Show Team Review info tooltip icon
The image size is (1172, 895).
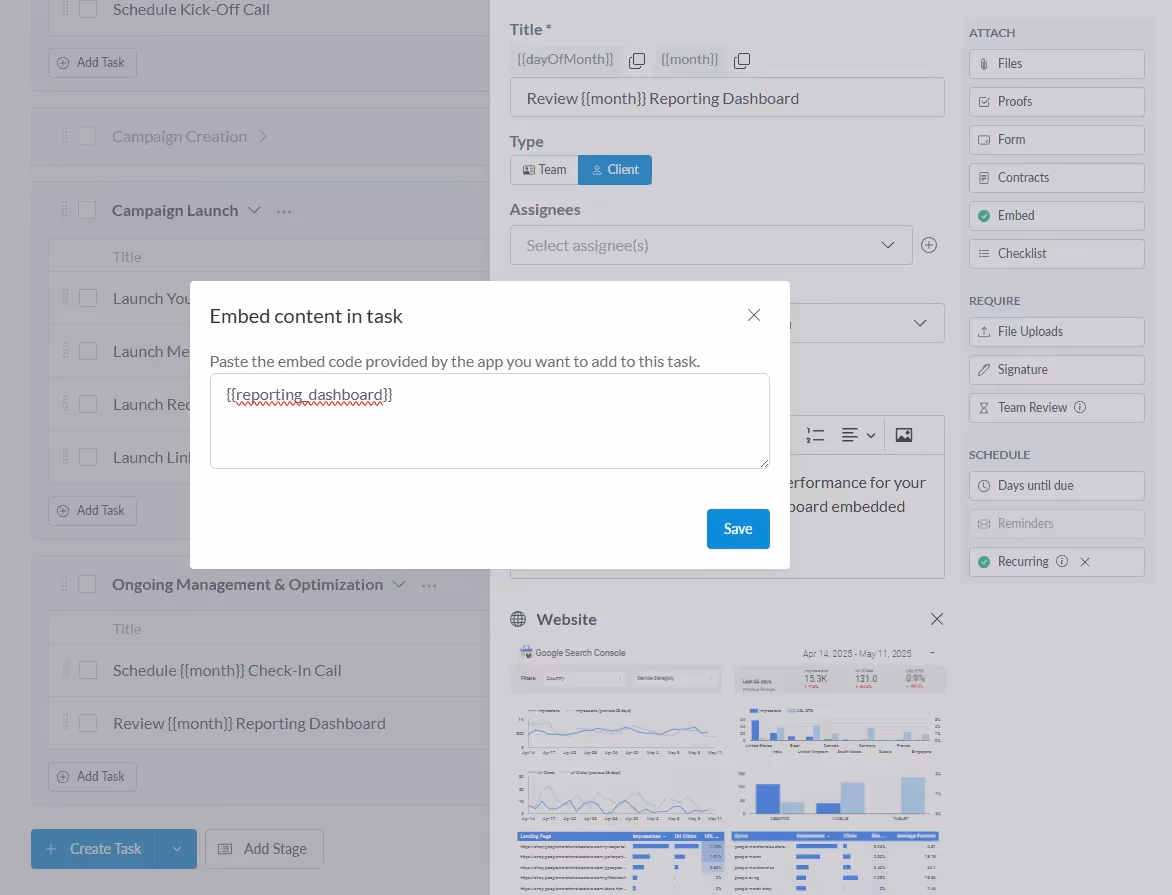[1080, 407]
